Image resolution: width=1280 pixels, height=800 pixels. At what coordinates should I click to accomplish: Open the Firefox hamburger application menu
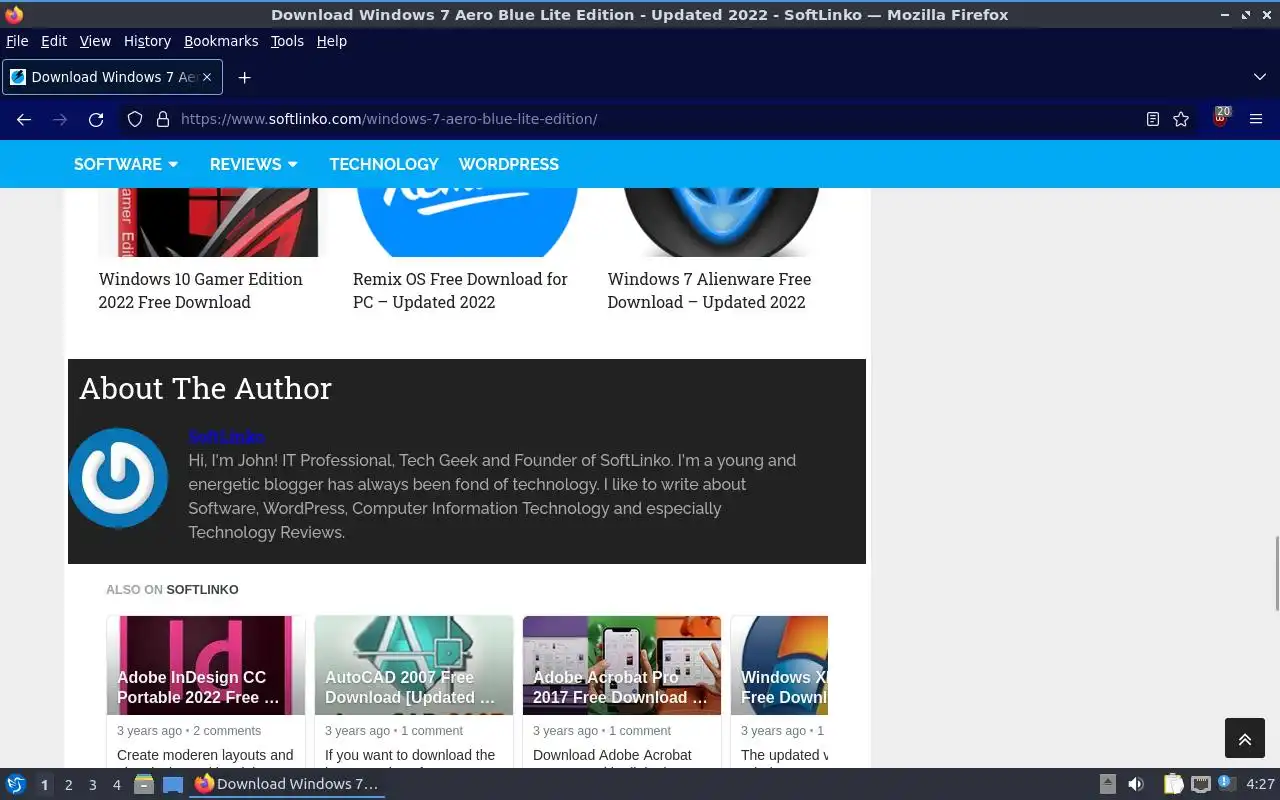[1256, 119]
